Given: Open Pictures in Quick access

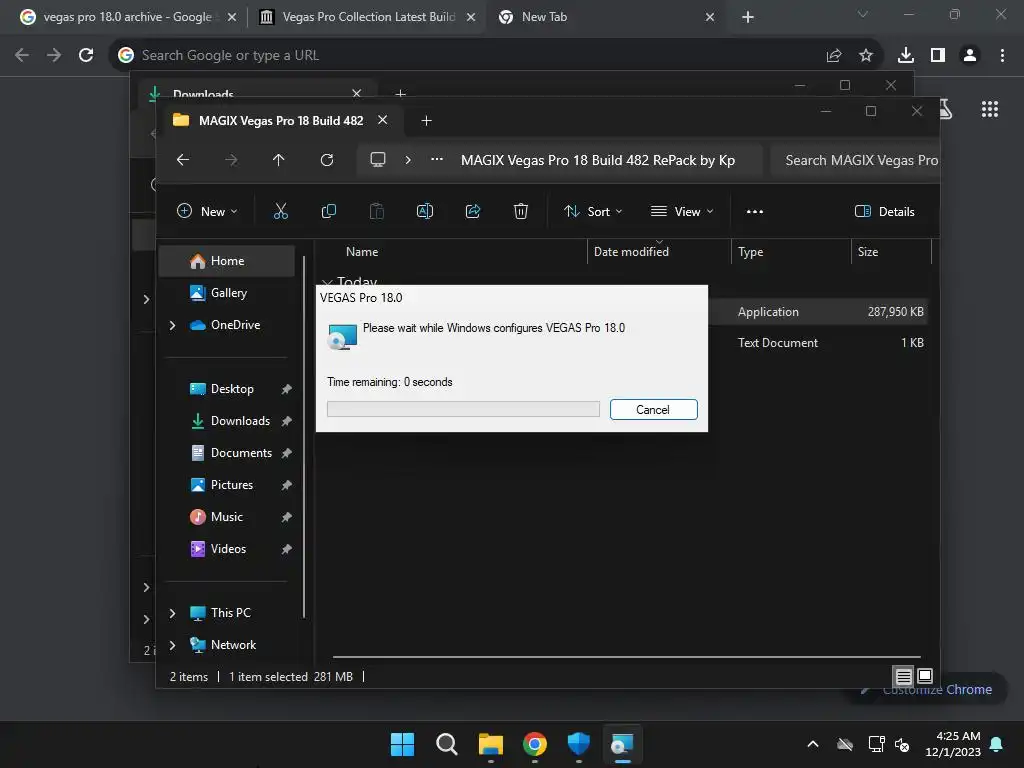Looking at the screenshot, I should 227,485.
